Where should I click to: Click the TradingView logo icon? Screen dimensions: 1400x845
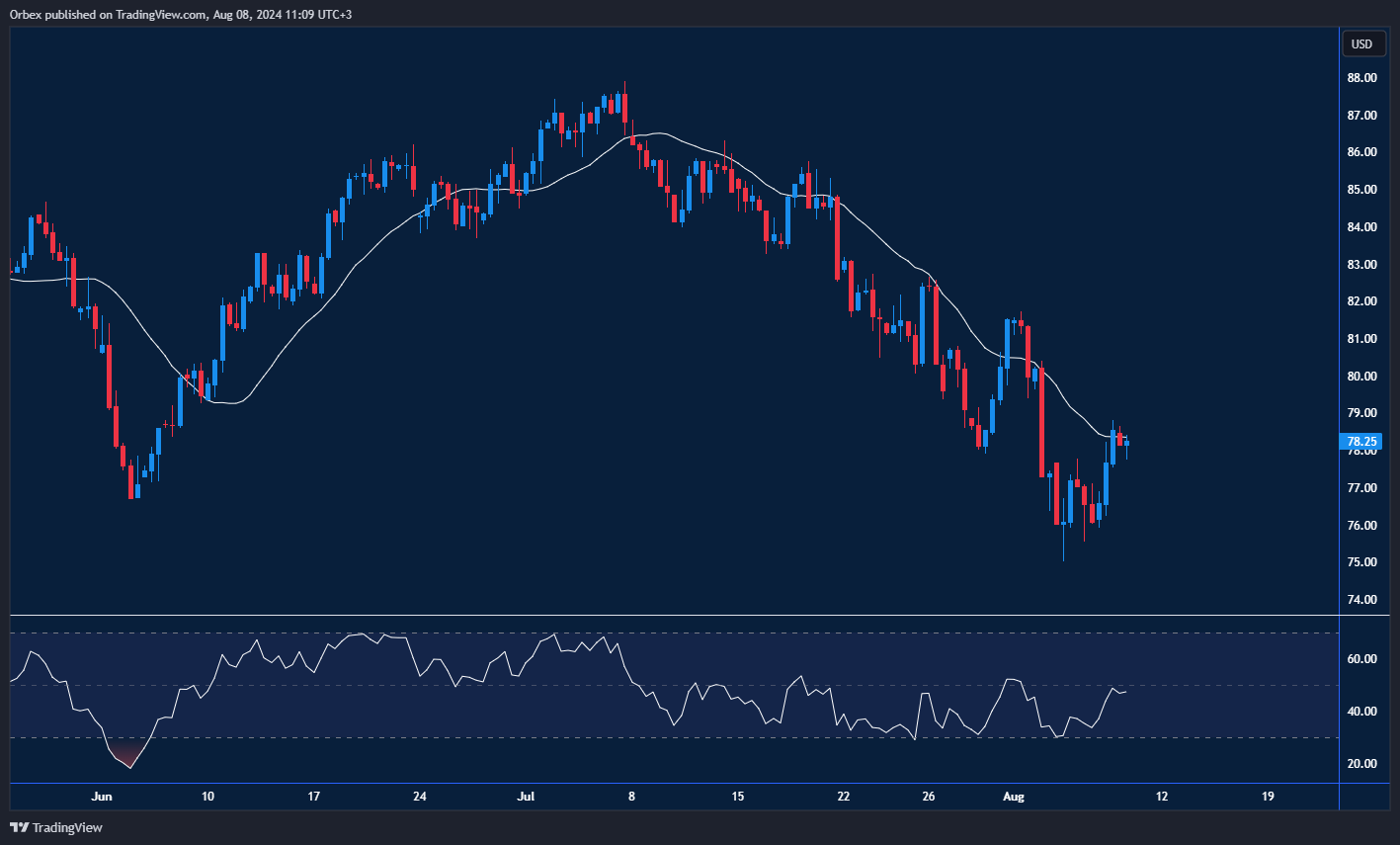click(18, 827)
